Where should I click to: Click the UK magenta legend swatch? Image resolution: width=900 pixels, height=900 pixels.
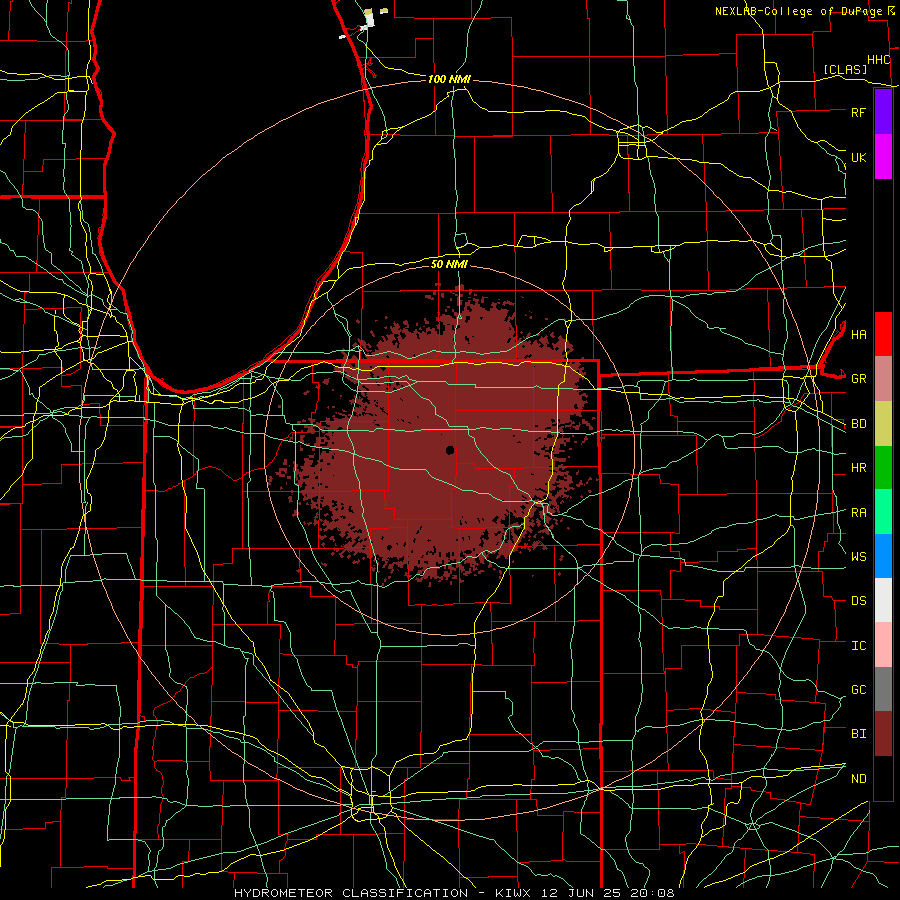[883, 157]
